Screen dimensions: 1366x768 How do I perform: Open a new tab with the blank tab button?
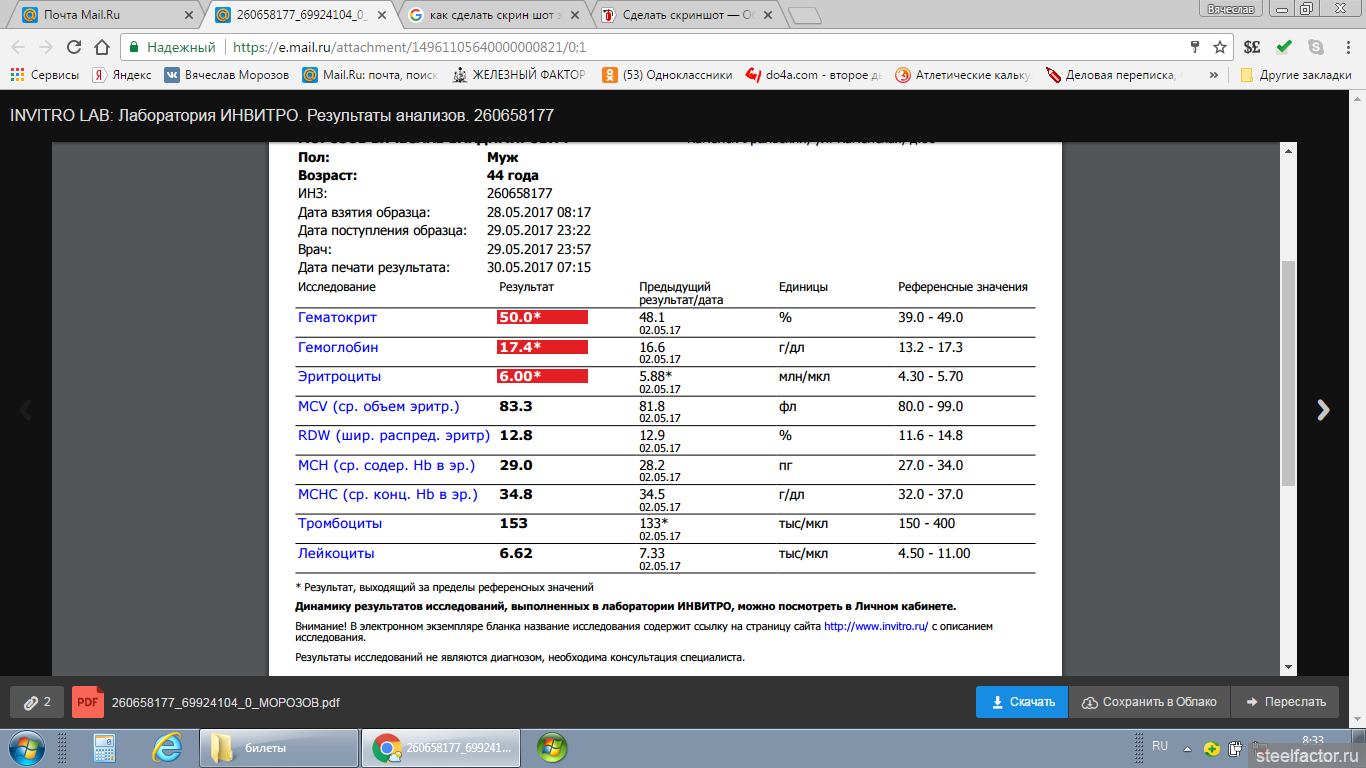pyautogui.click(x=804, y=15)
